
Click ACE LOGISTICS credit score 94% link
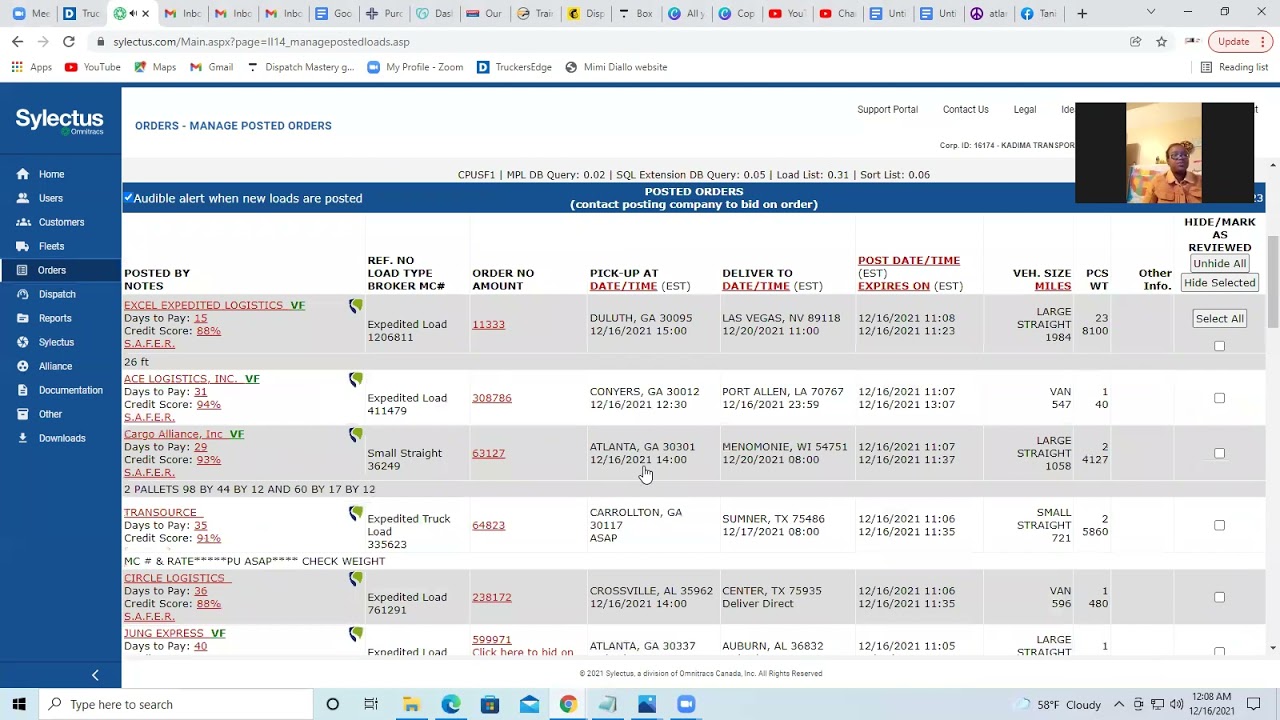click(208, 405)
